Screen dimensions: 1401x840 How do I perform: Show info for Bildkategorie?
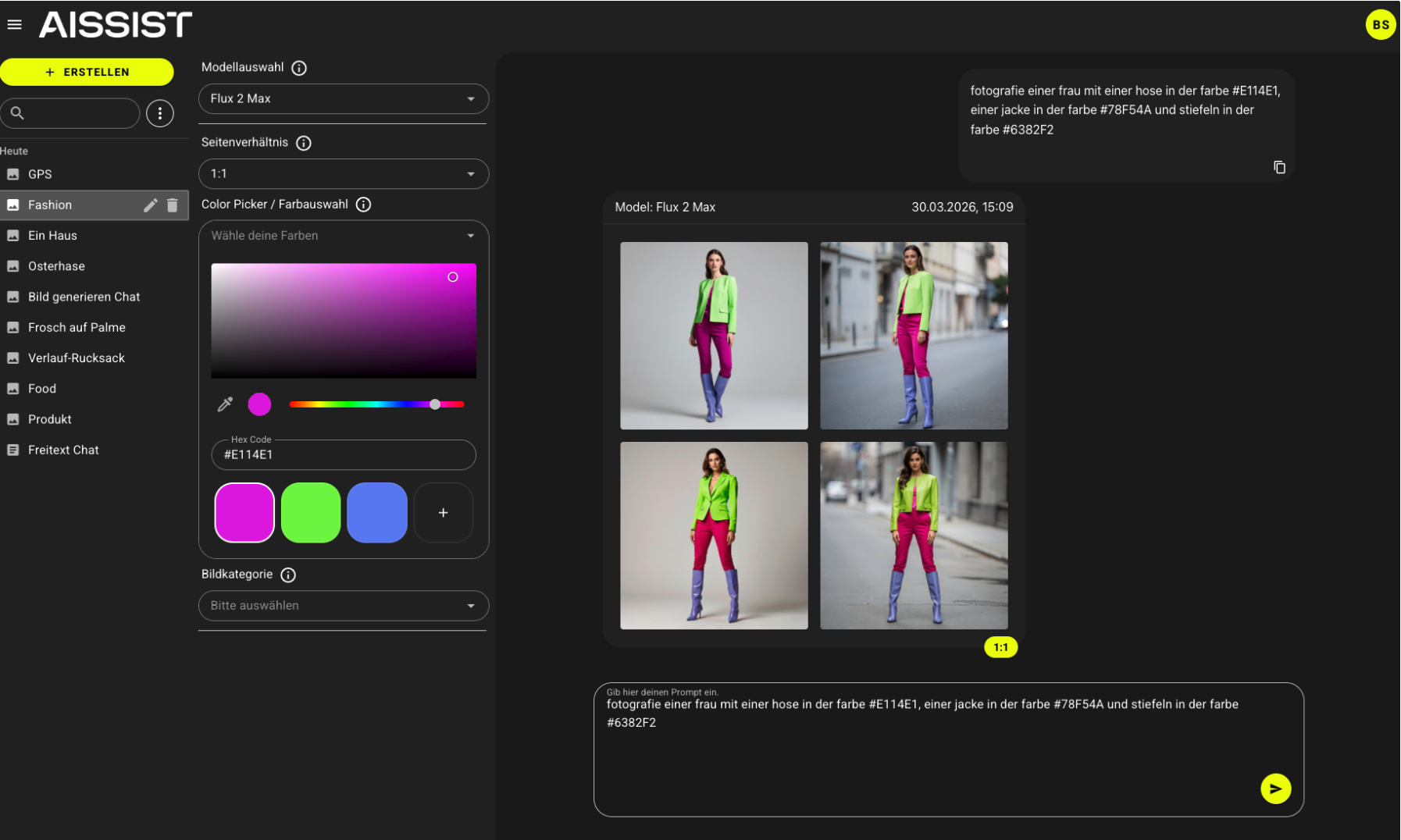click(x=288, y=575)
